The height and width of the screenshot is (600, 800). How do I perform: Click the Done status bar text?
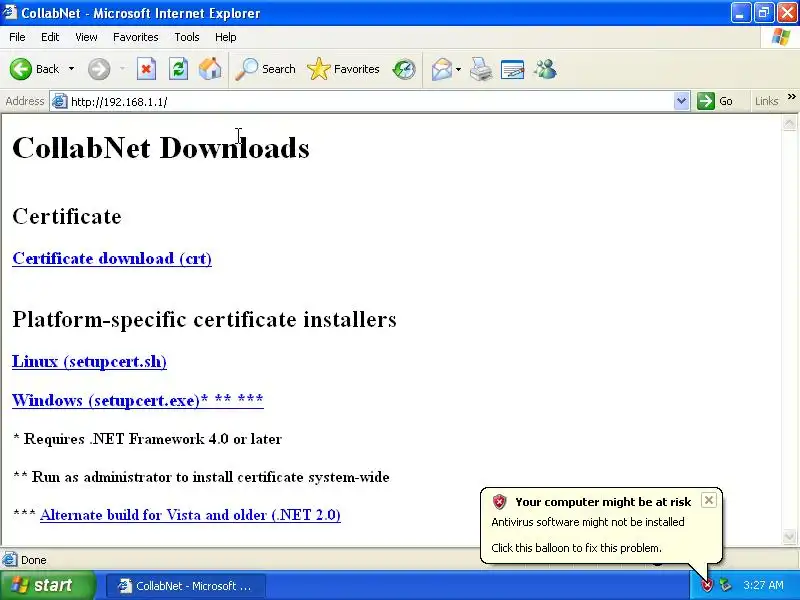point(34,560)
